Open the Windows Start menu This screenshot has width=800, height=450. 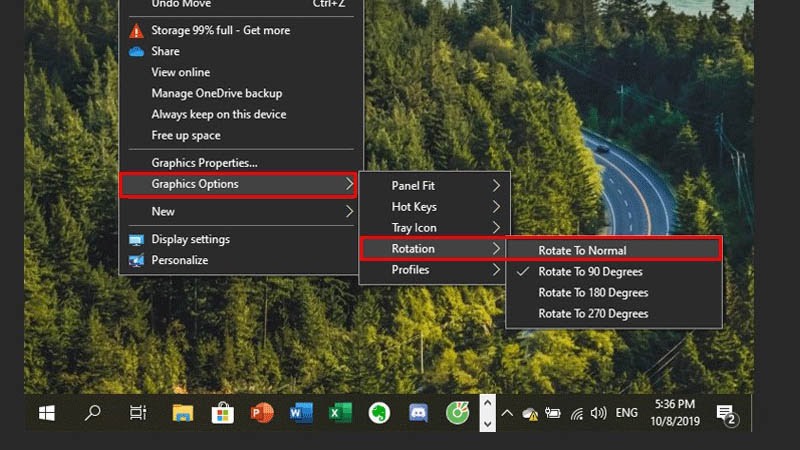click(46, 412)
